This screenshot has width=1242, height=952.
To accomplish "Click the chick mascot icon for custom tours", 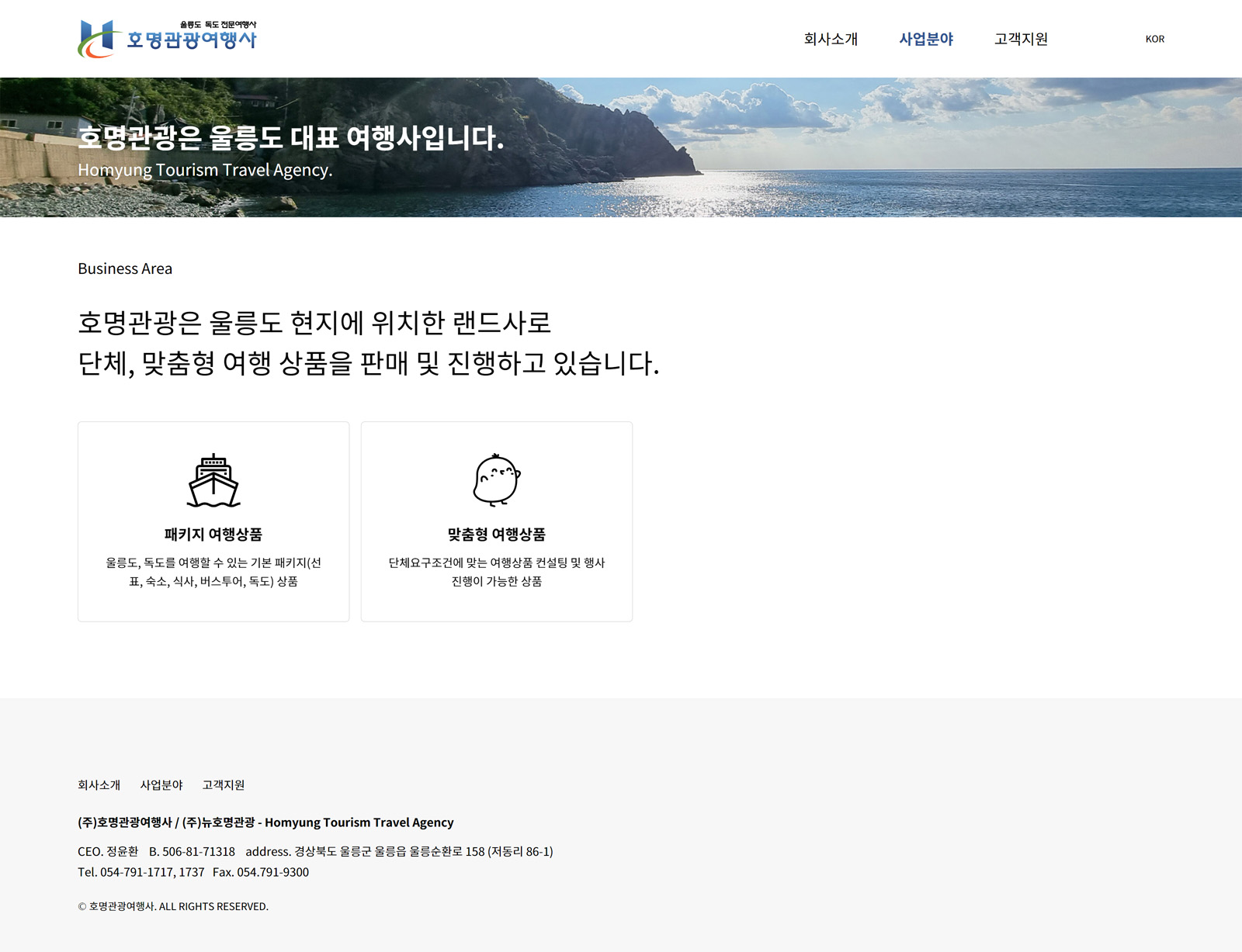I will coord(497,480).
